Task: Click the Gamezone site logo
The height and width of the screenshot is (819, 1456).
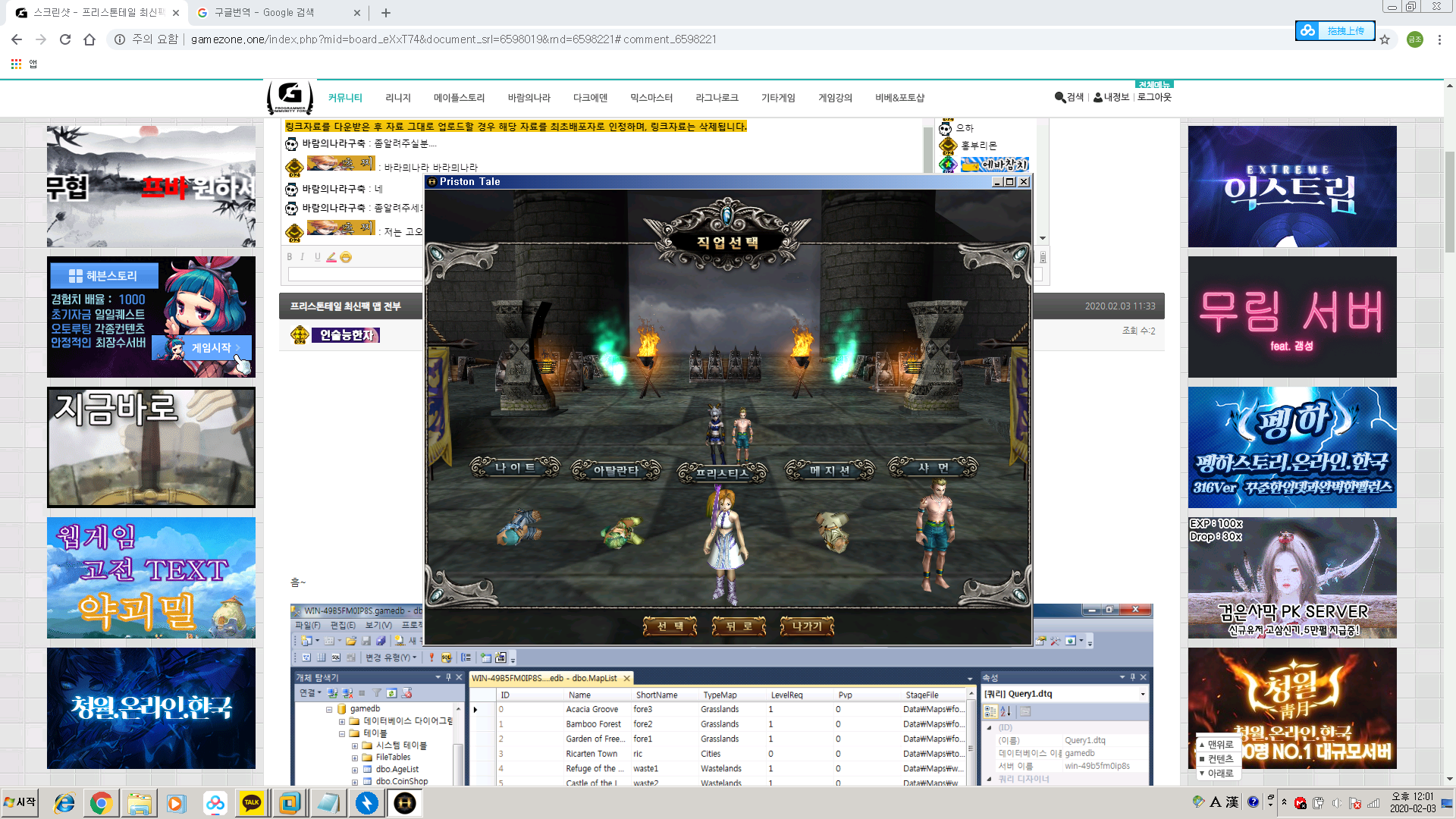Action: [290, 98]
